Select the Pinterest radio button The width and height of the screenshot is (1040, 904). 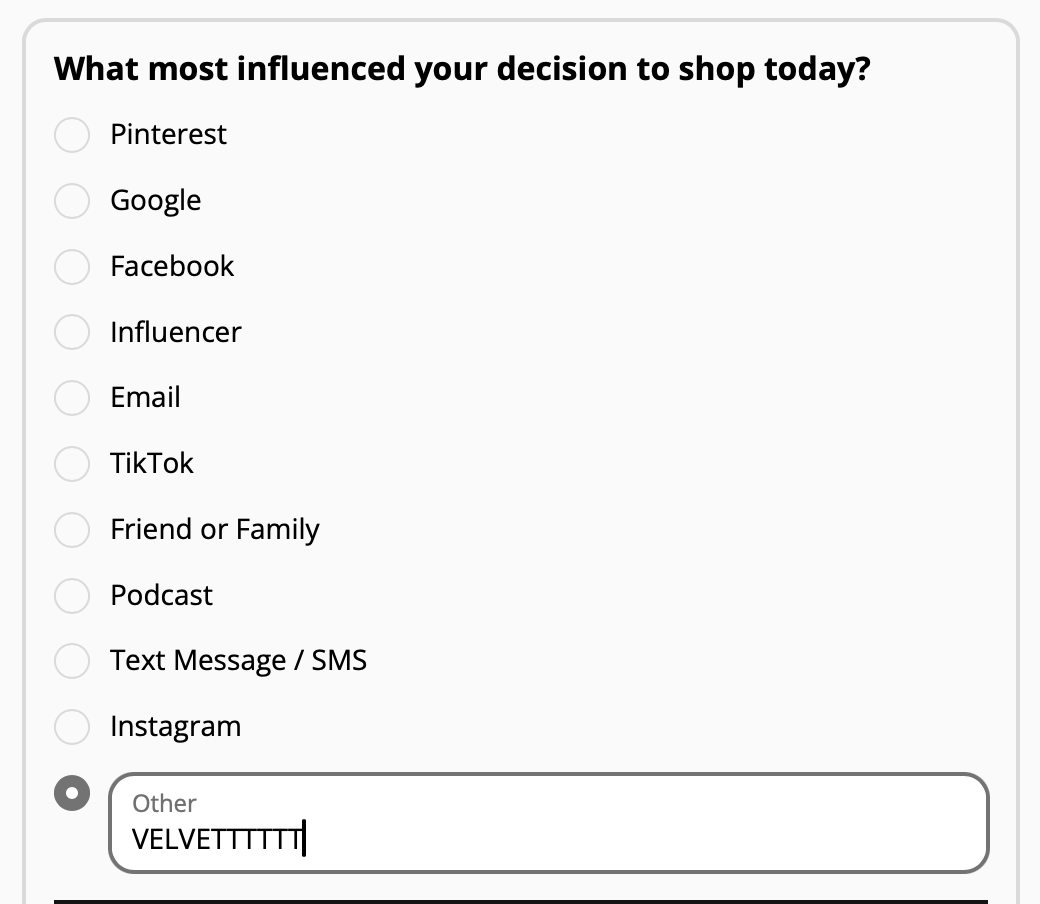[x=72, y=135]
